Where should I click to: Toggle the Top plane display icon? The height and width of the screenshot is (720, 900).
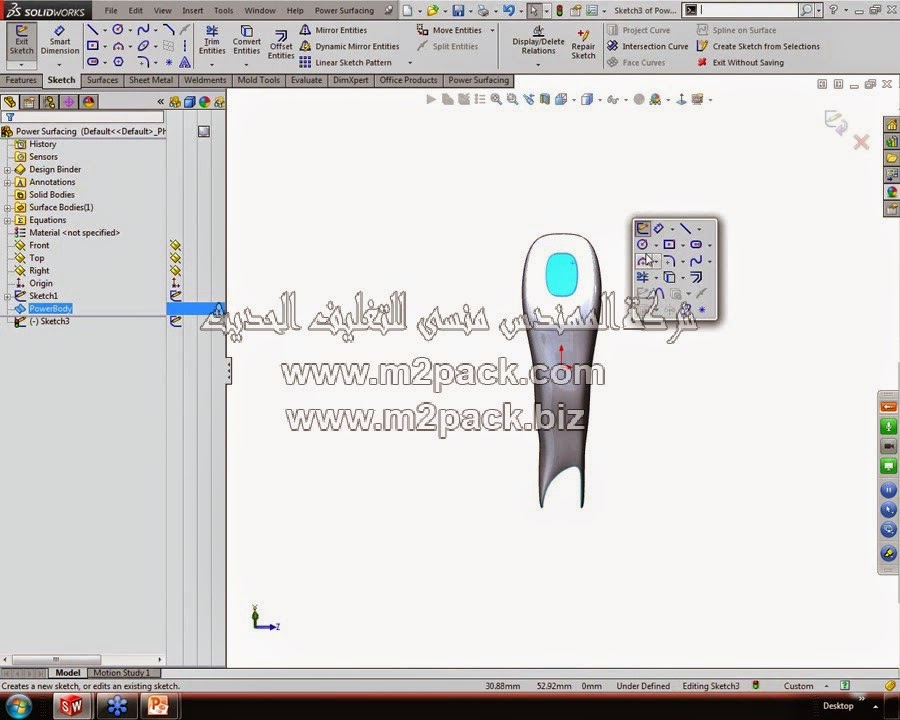pos(176,258)
